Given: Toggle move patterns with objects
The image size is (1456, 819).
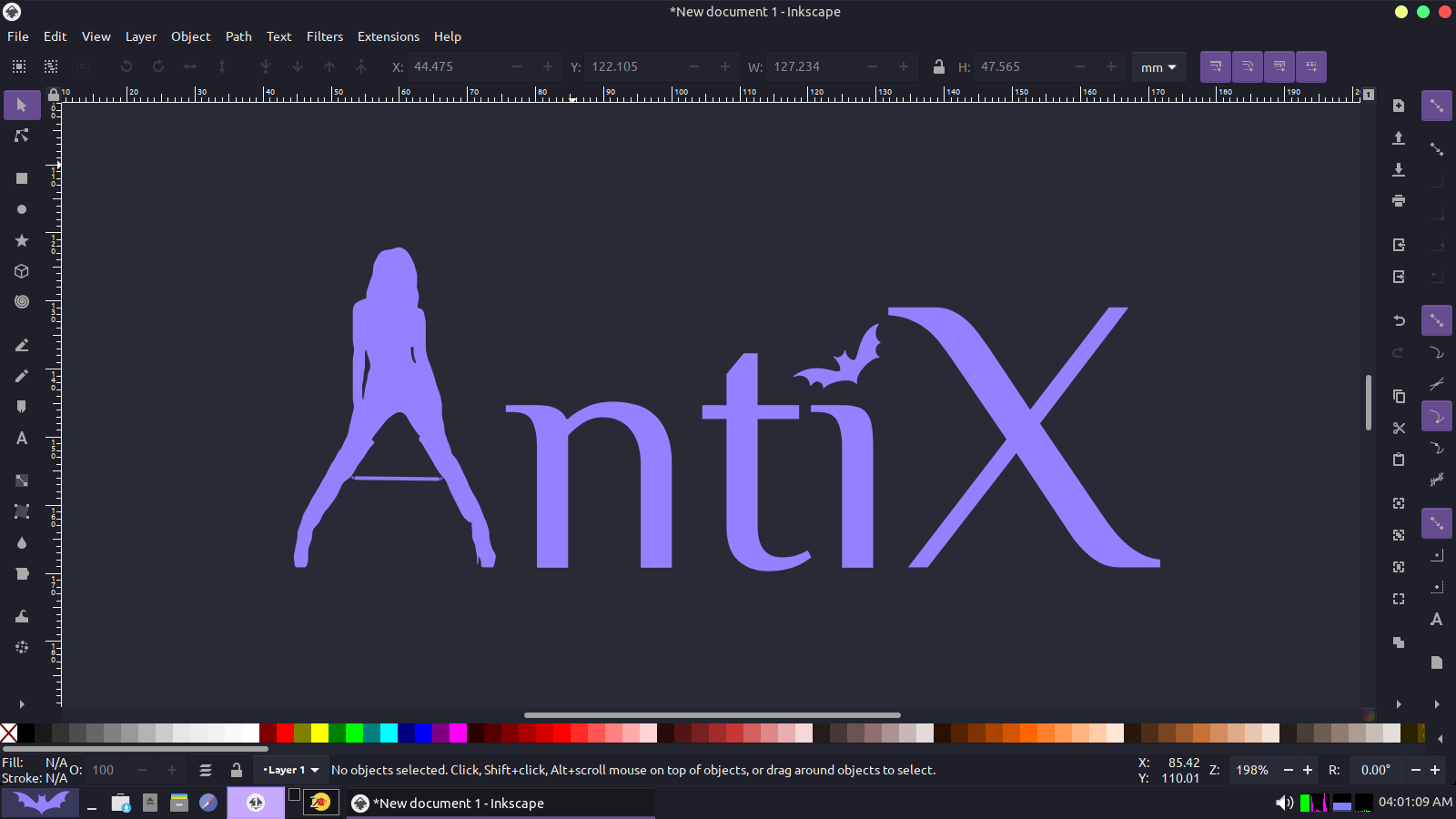Looking at the screenshot, I should tap(1311, 66).
